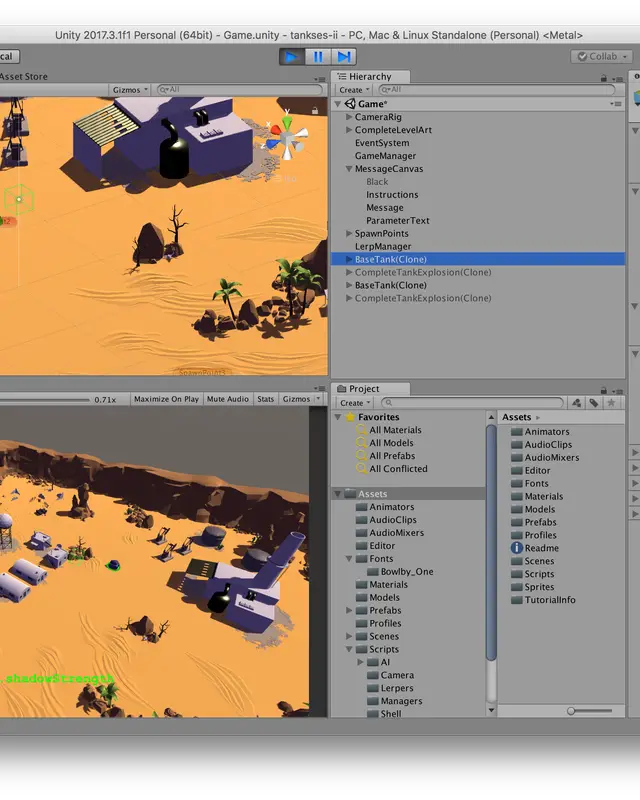Expand SpawnPoints in Hierarchy
The image size is (640, 800).
[349, 233]
